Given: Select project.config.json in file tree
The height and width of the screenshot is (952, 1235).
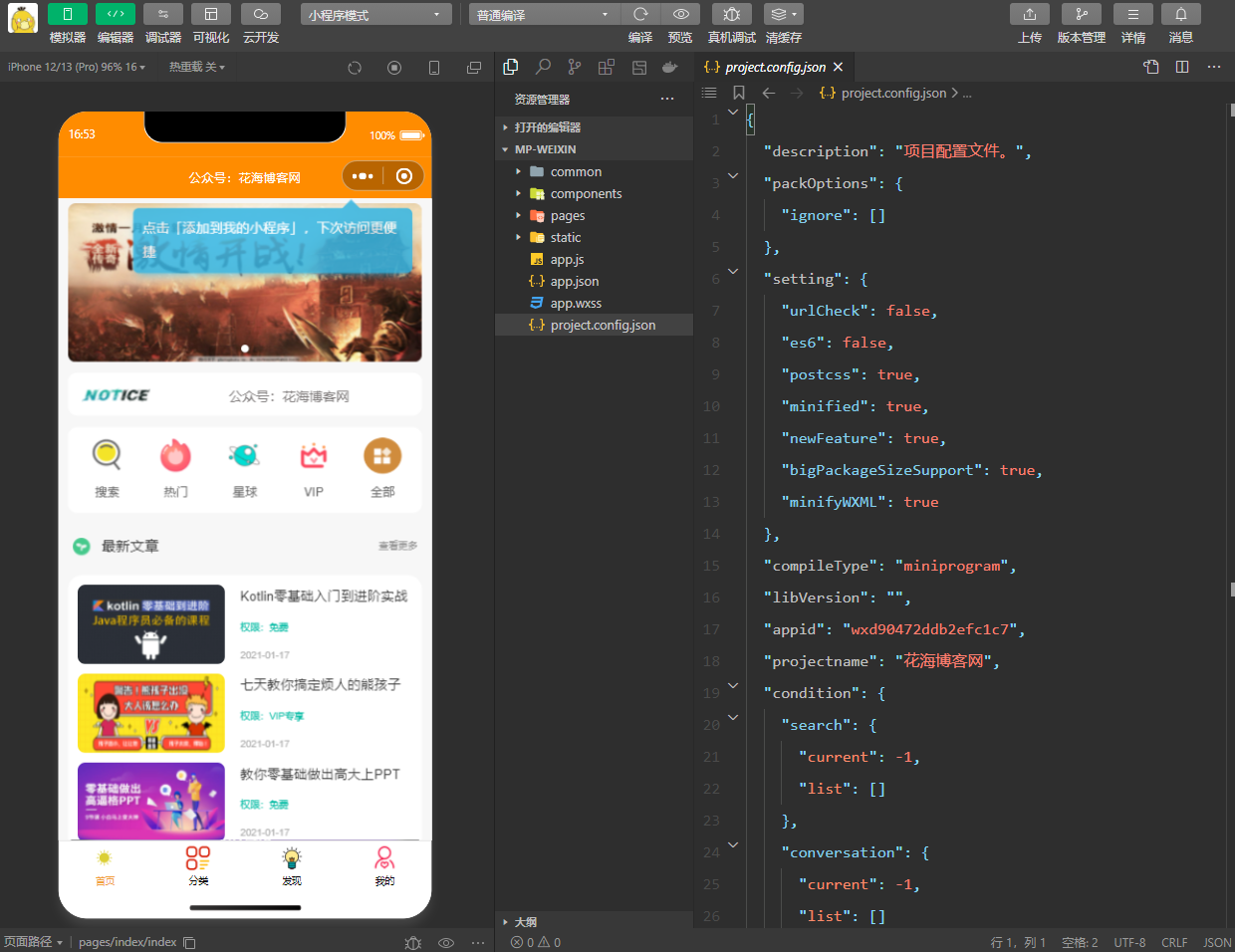Looking at the screenshot, I should pyautogui.click(x=594, y=325).
